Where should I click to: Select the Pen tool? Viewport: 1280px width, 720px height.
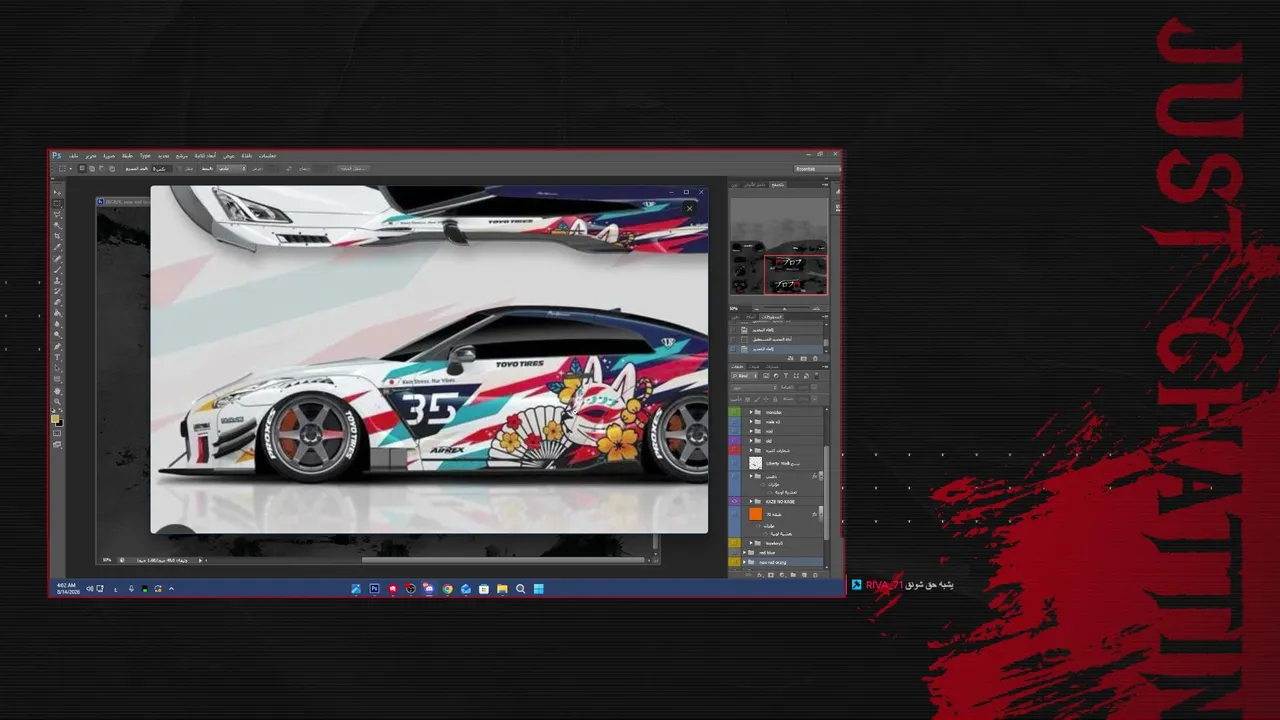point(57,346)
